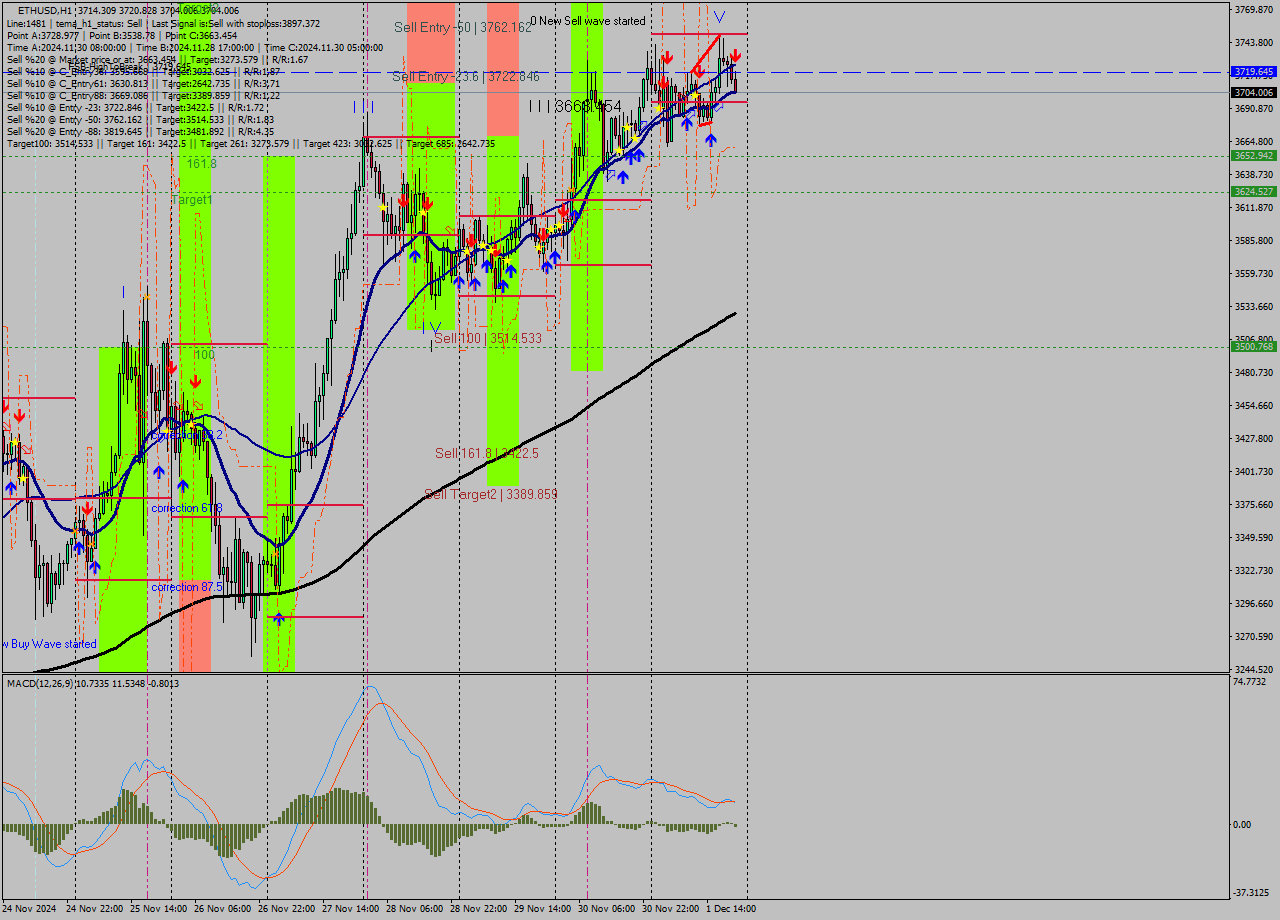Screen dimensions: 1280x920
Task: Select the '25 Nov 14:00' time axis label
Action: pyautogui.click(x=159, y=909)
